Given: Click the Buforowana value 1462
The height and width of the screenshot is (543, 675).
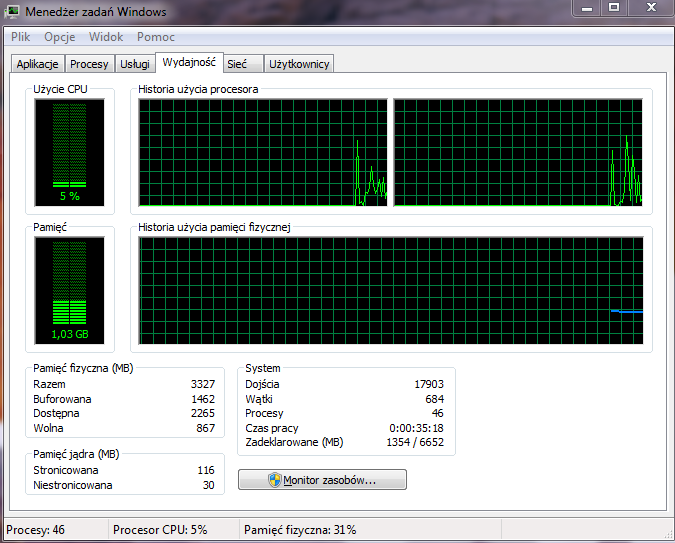Looking at the screenshot, I should point(203,399).
